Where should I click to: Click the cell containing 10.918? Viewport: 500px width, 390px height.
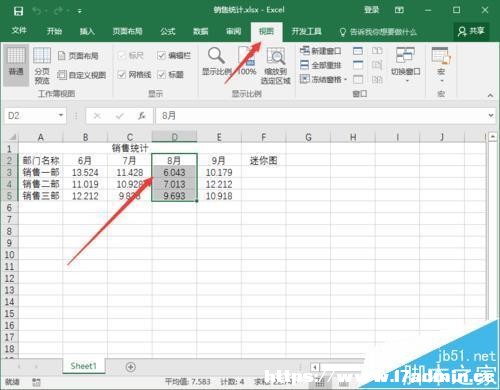point(219,196)
